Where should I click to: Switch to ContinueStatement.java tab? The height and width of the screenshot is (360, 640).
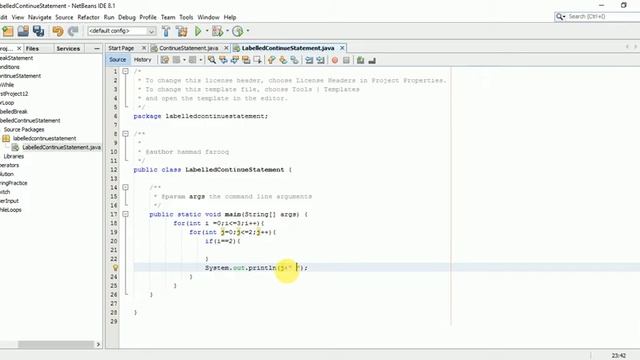tap(189, 48)
